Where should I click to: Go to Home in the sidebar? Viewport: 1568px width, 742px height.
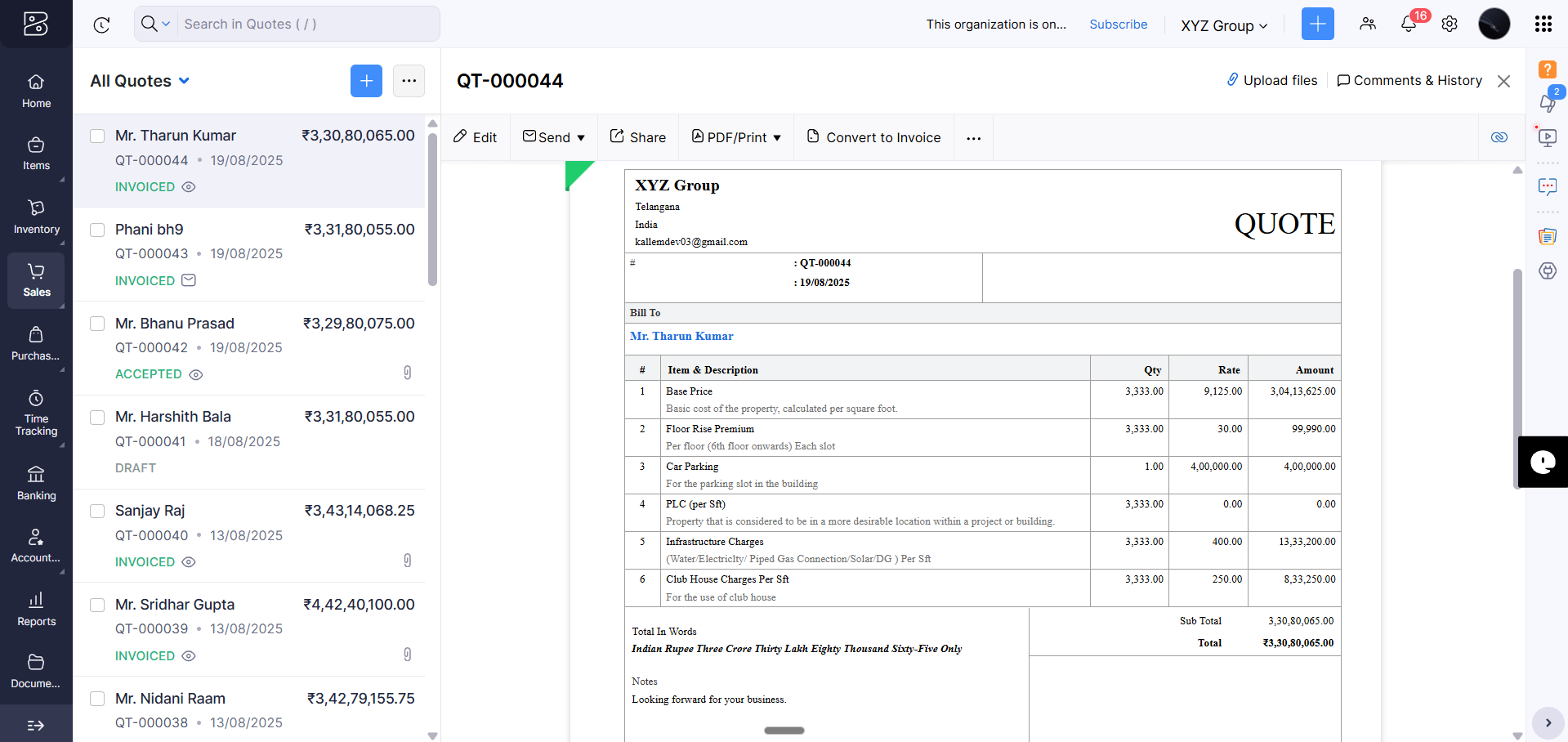click(36, 92)
